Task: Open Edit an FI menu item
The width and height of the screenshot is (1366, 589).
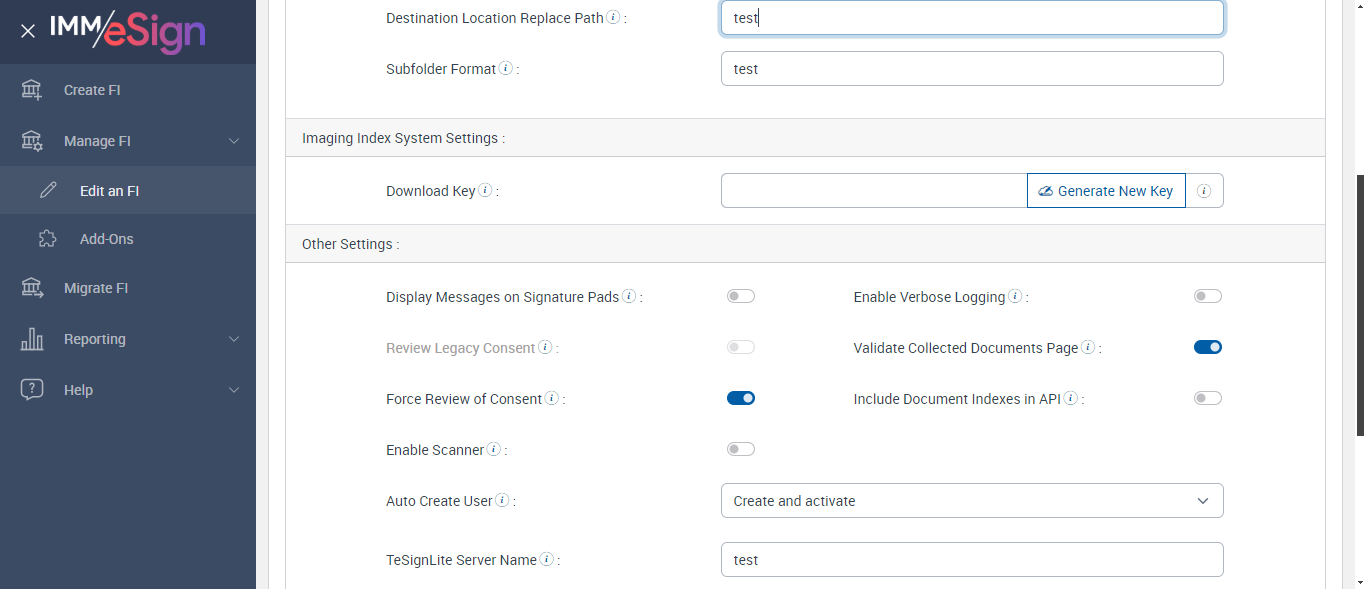Action: click(x=109, y=190)
